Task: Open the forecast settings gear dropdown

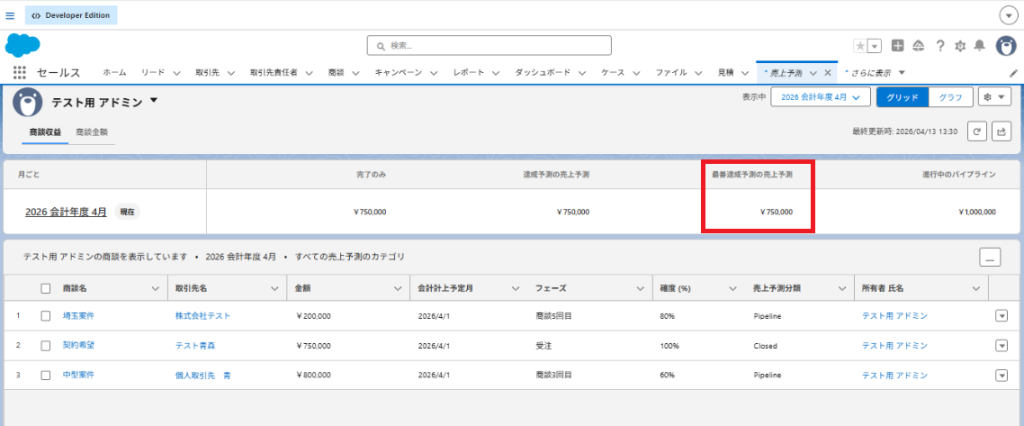Action: (x=995, y=97)
